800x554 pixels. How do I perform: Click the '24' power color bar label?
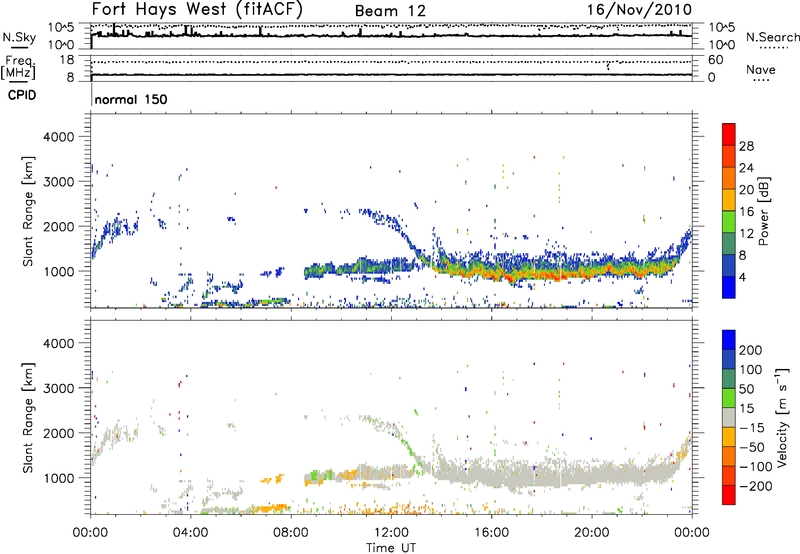click(746, 168)
